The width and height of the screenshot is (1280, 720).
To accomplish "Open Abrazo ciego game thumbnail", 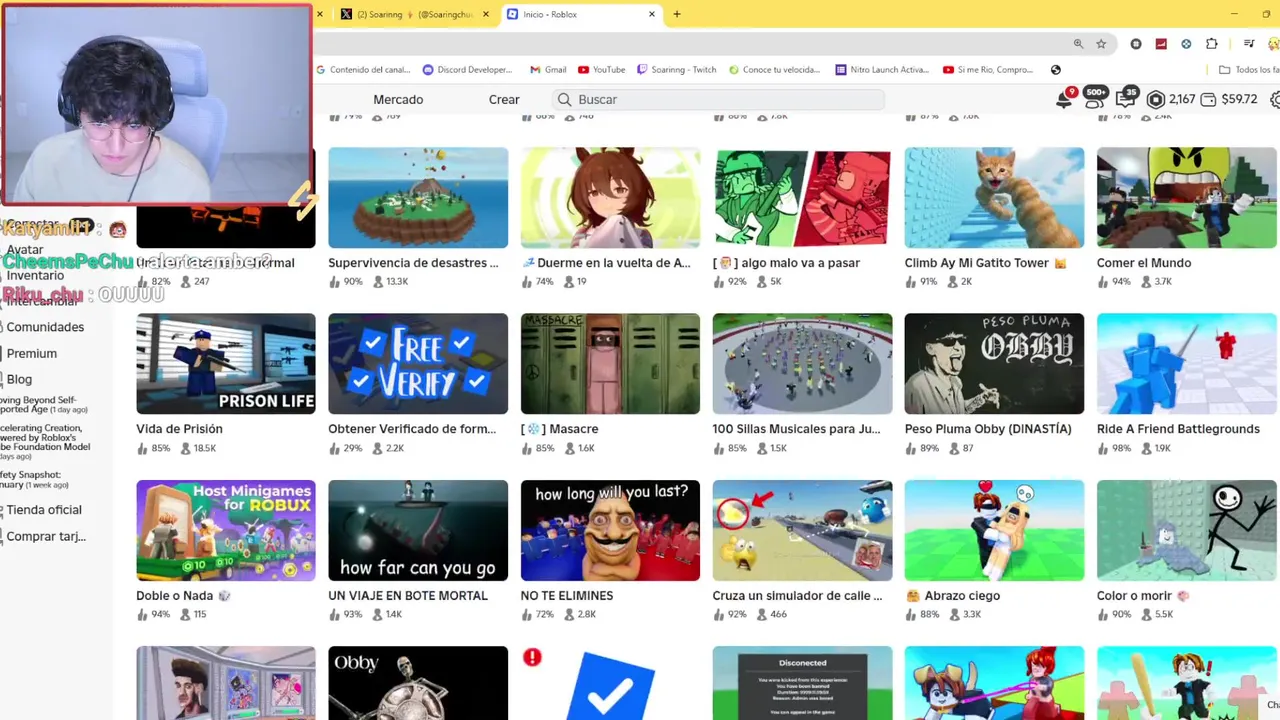I will (994, 530).
